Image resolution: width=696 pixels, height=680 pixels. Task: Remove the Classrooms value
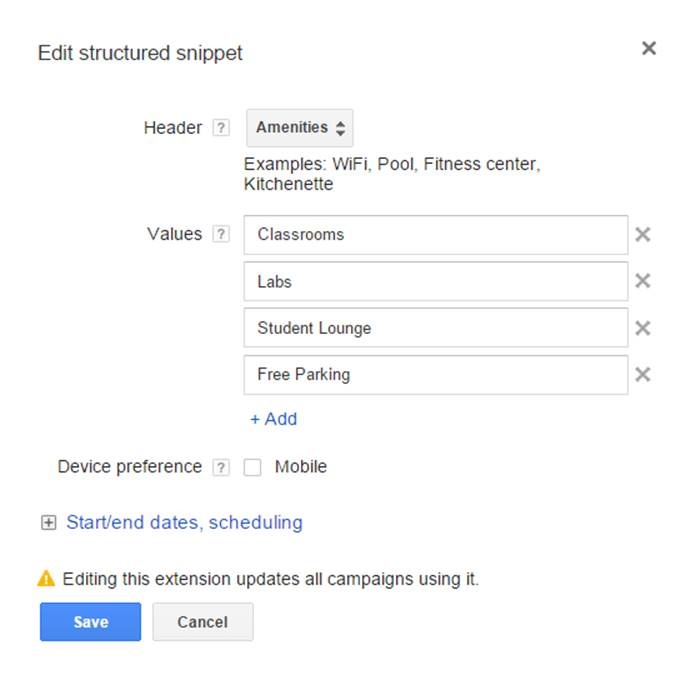coord(643,235)
